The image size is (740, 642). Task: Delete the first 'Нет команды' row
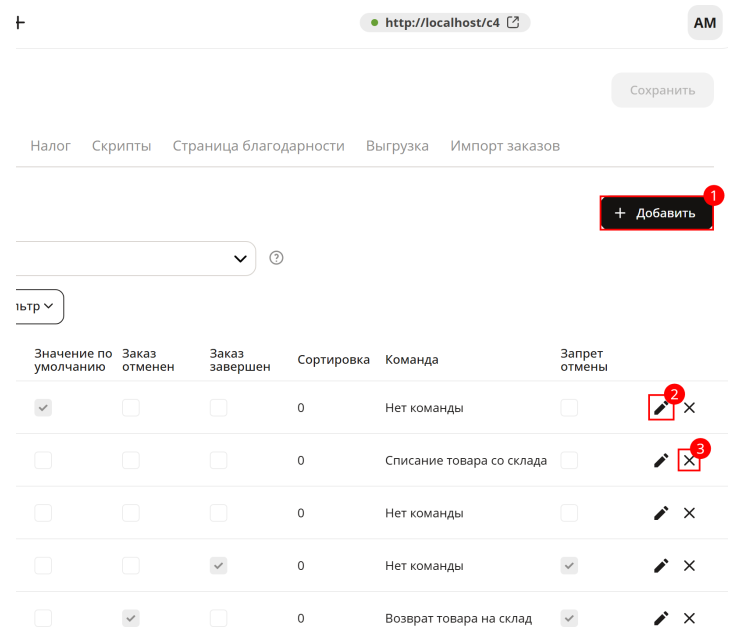point(689,407)
